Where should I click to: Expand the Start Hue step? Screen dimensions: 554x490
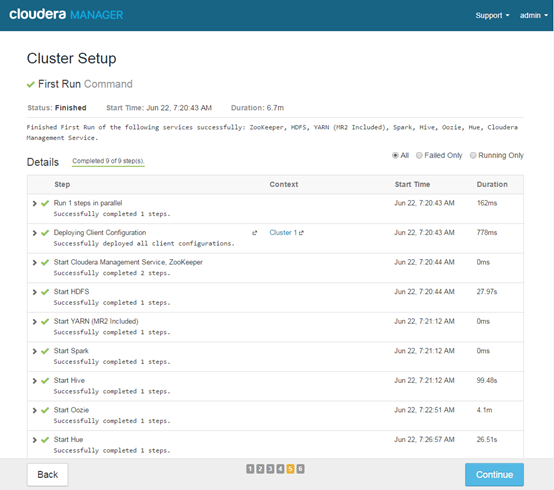pos(35,440)
